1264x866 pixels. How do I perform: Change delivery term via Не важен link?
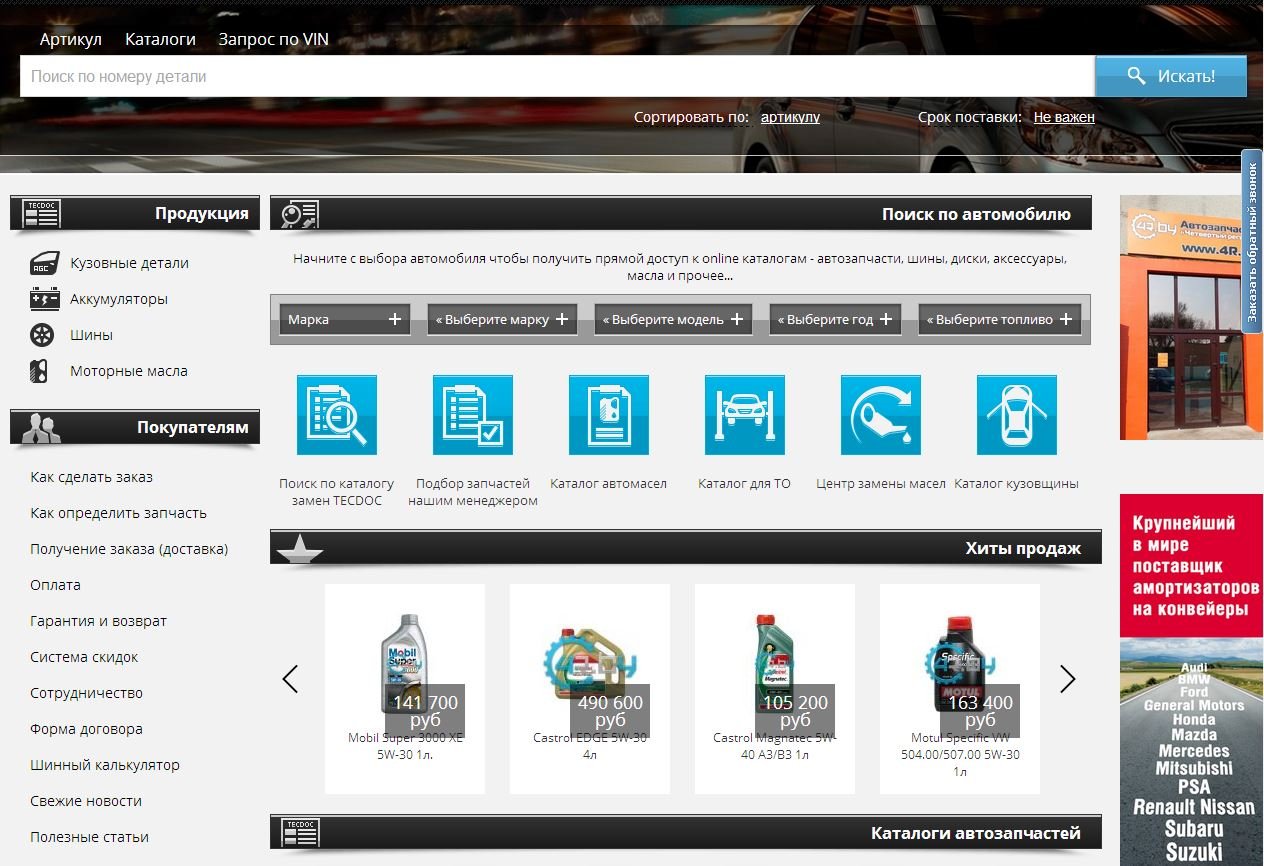coord(1064,117)
